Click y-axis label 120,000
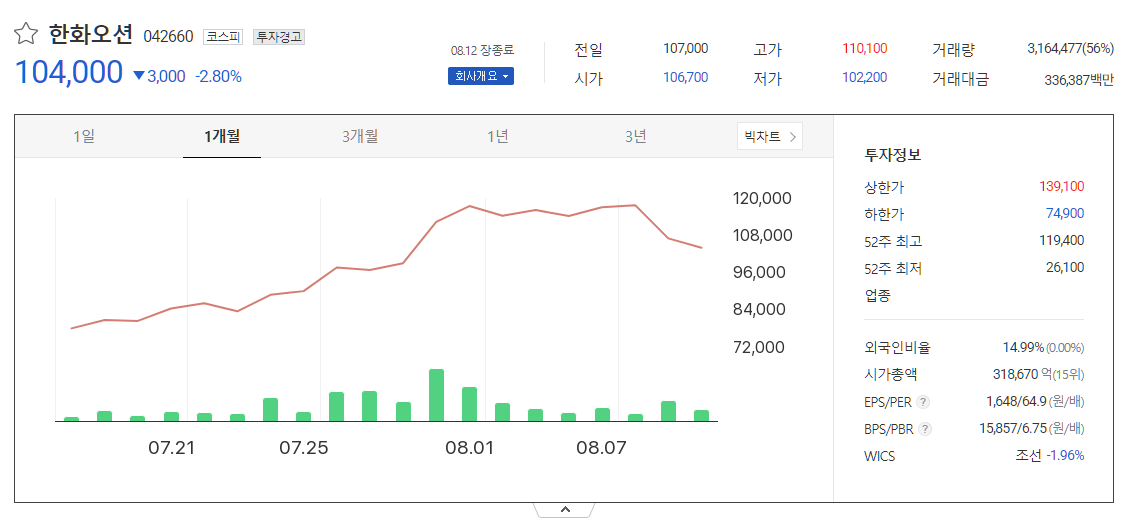Image resolution: width=1131 pixels, height=519 pixels. 762,198
